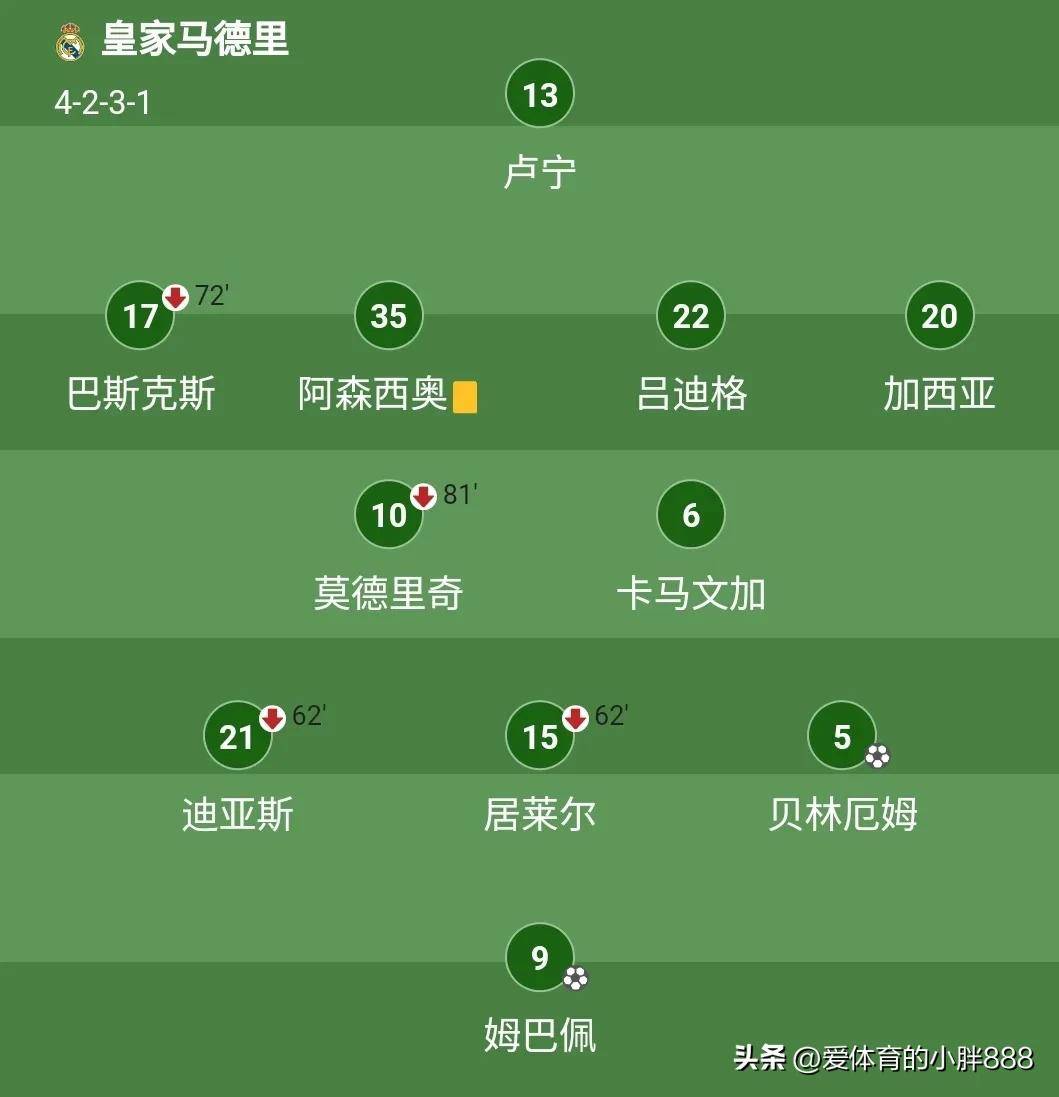Click the 4-2-3-1 formation label
This screenshot has height=1097, width=1059.
pos(102,102)
